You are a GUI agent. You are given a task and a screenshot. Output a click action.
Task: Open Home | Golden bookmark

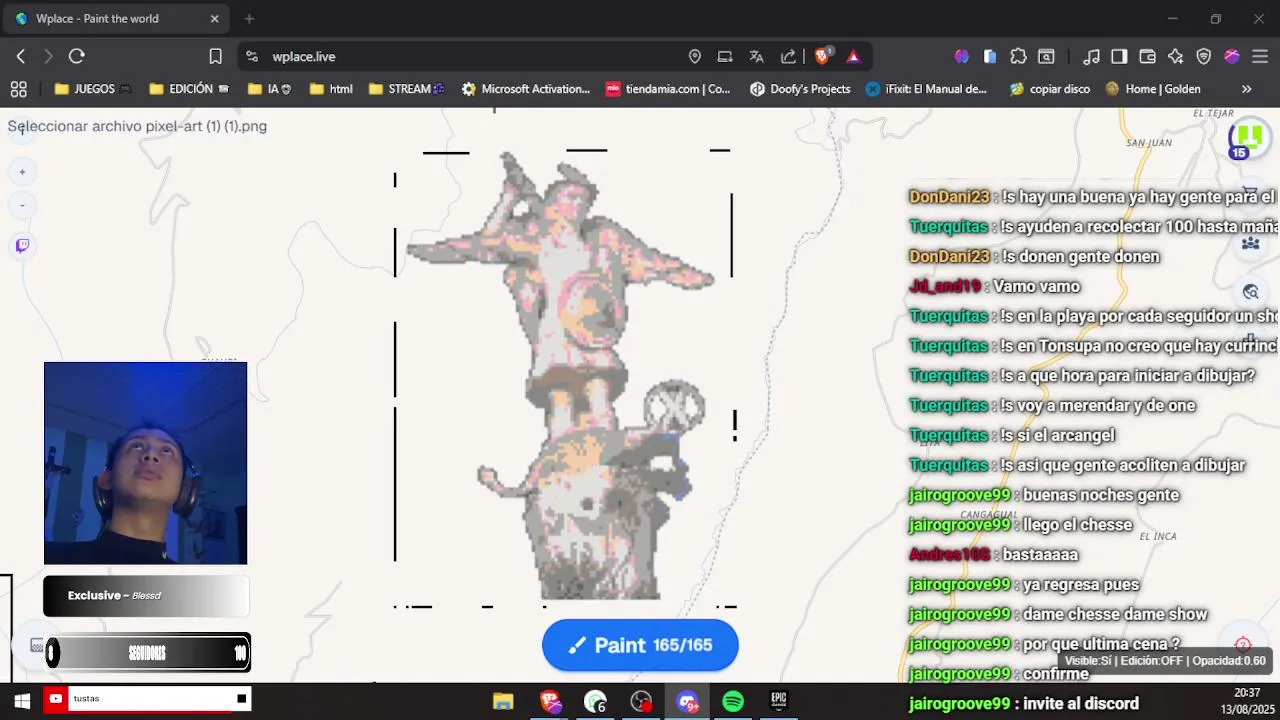1153,89
